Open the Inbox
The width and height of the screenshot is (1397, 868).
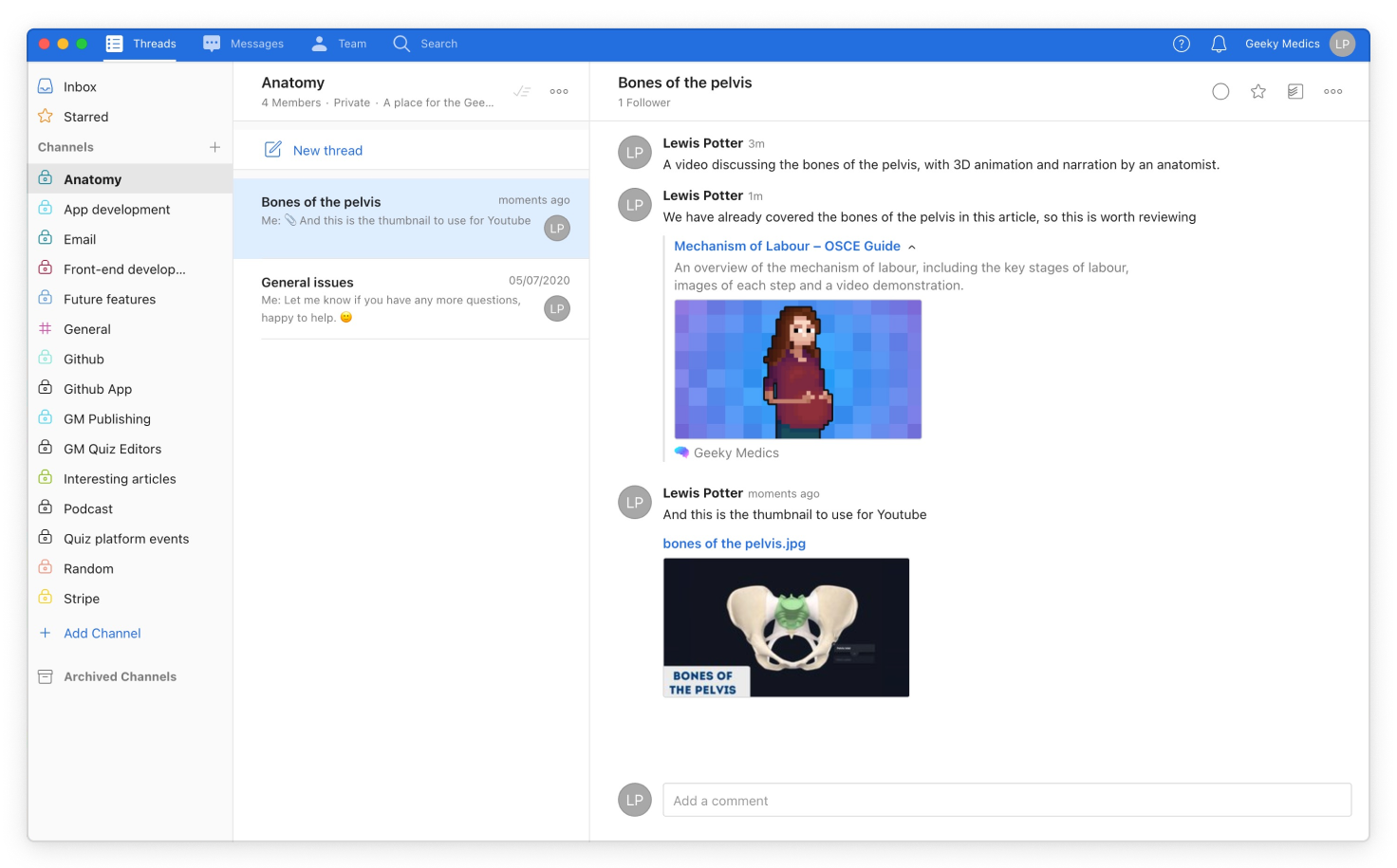[x=130, y=86]
